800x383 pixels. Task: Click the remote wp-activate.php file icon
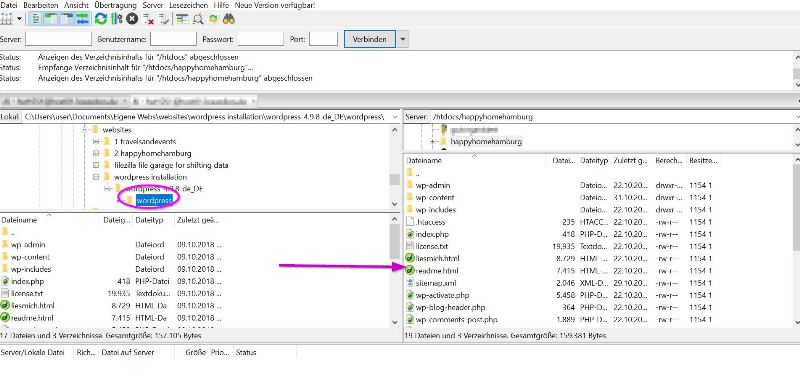tap(410, 295)
